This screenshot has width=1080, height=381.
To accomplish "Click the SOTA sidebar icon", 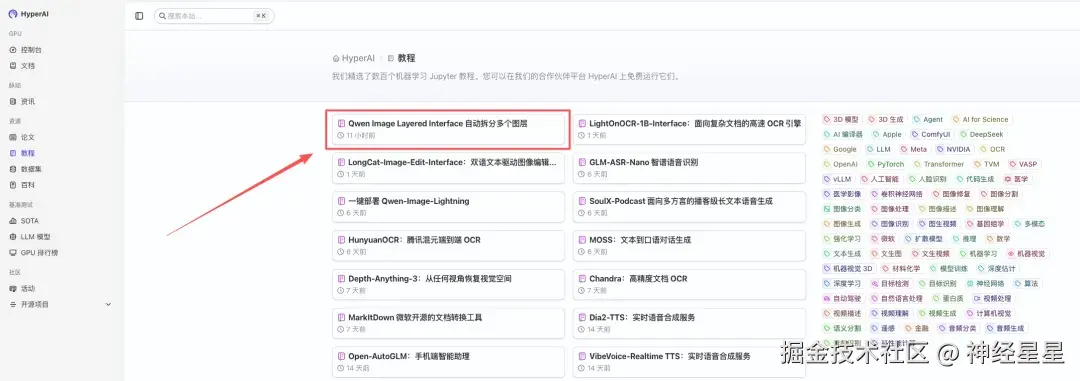I will click(x=13, y=221).
